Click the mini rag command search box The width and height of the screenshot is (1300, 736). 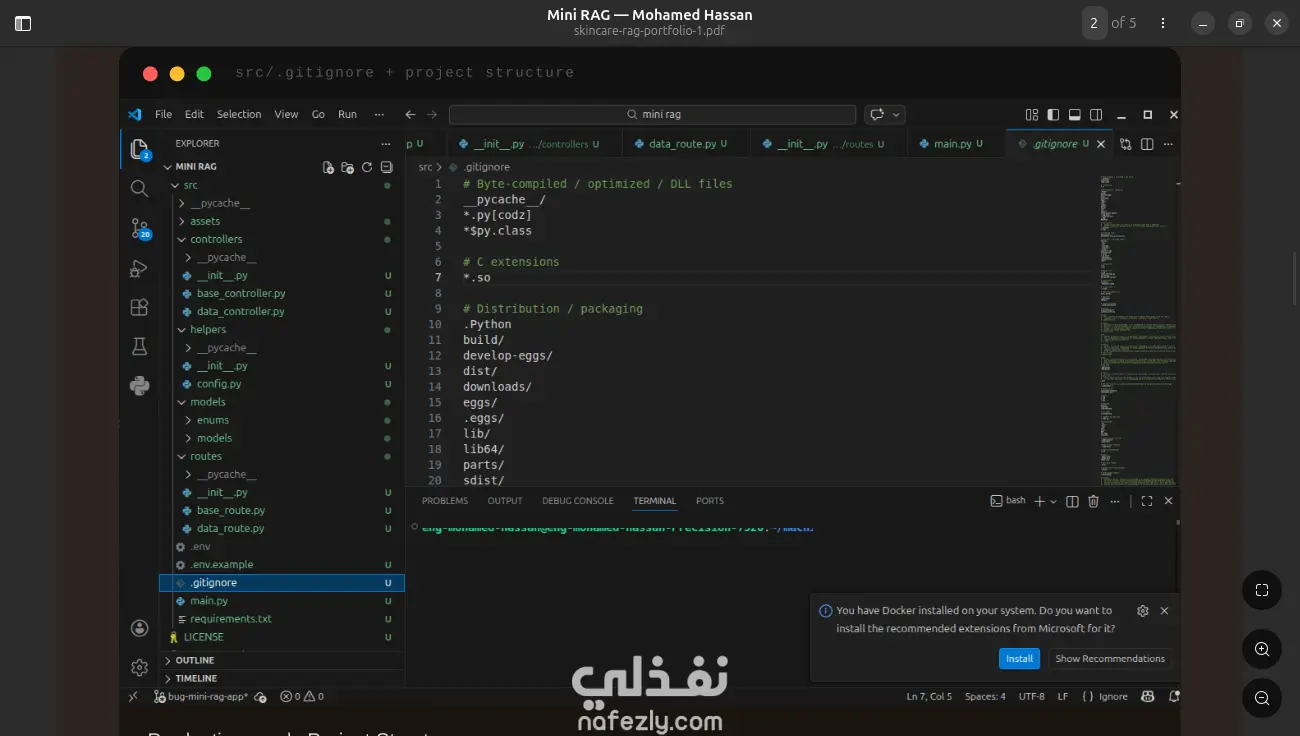652,114
